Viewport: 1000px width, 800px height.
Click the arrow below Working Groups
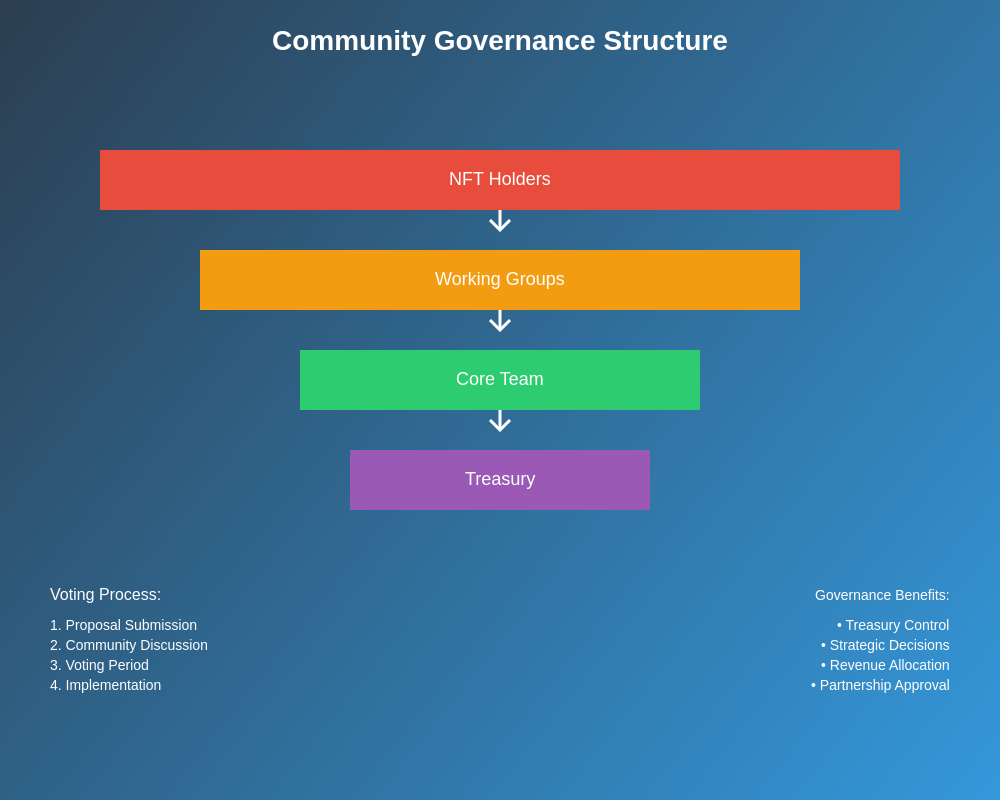point(500,321)
